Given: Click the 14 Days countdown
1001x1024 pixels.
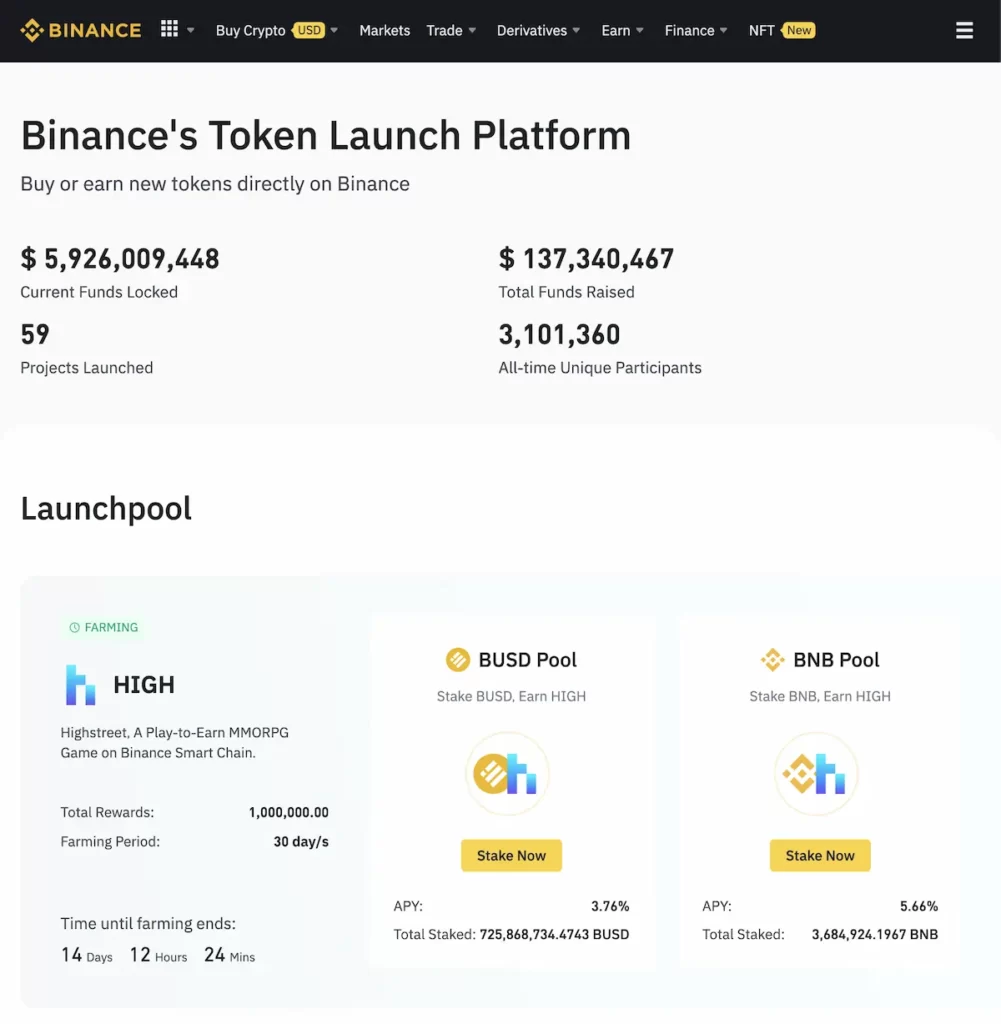Looking at the screenshot, I should pos(87,955).
